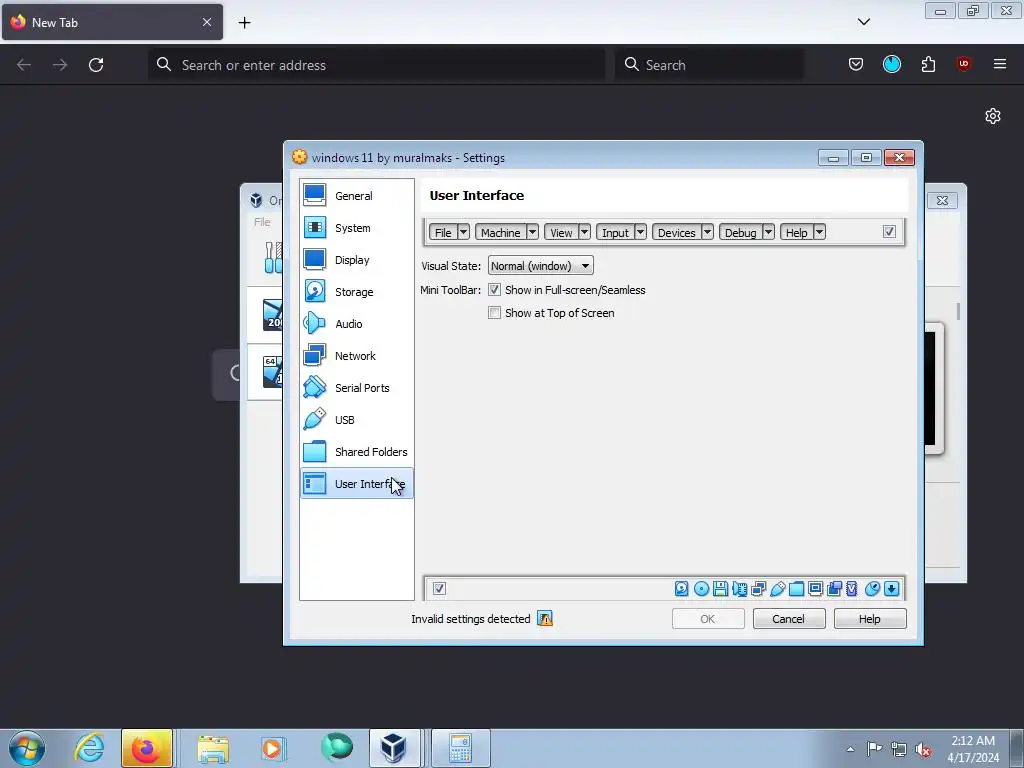Click the hard disk status bar indicator
The image size is (1024, 768).
(x=682, y=588)
